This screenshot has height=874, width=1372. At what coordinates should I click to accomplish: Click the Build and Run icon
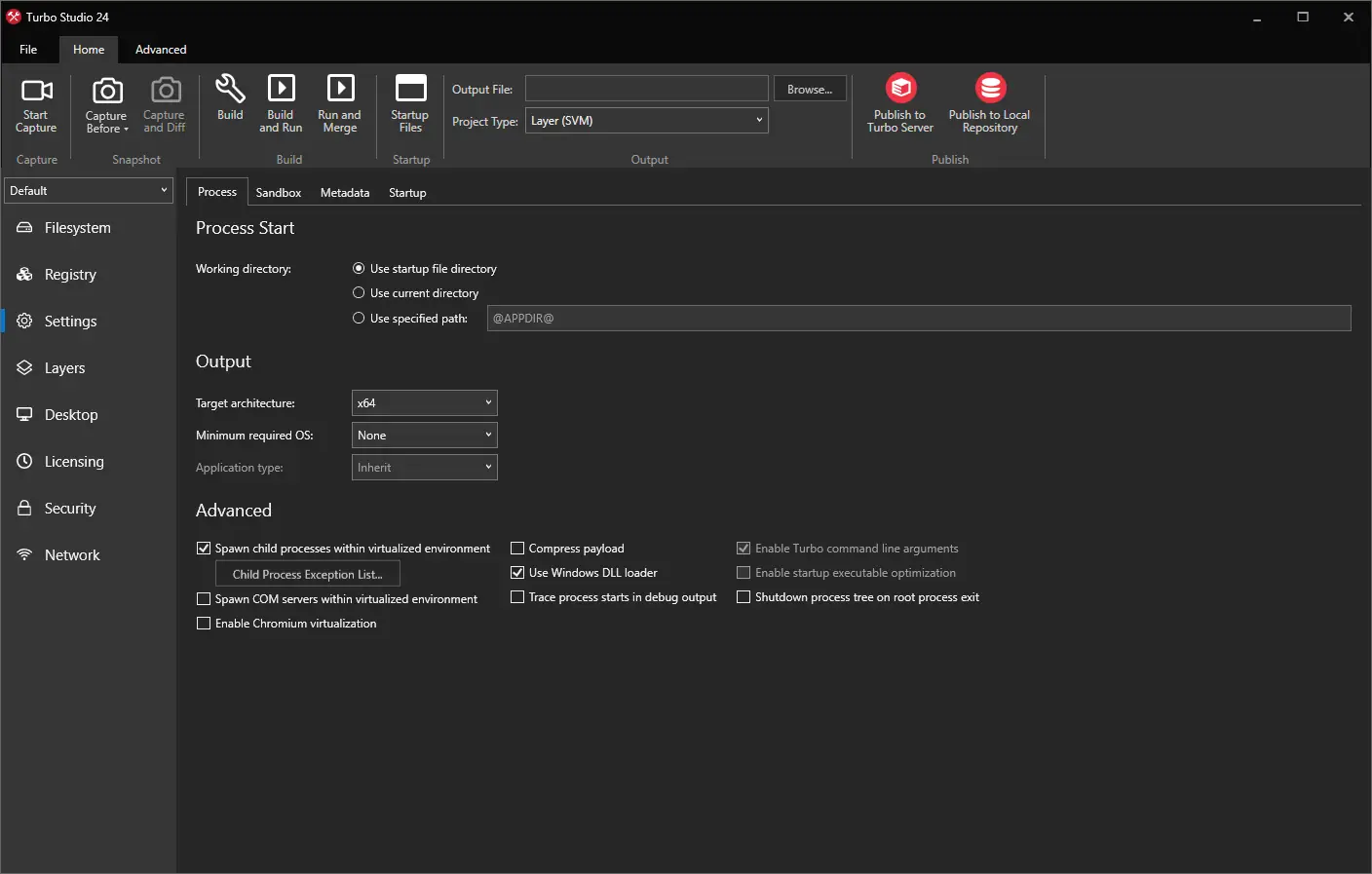(281, 89)
